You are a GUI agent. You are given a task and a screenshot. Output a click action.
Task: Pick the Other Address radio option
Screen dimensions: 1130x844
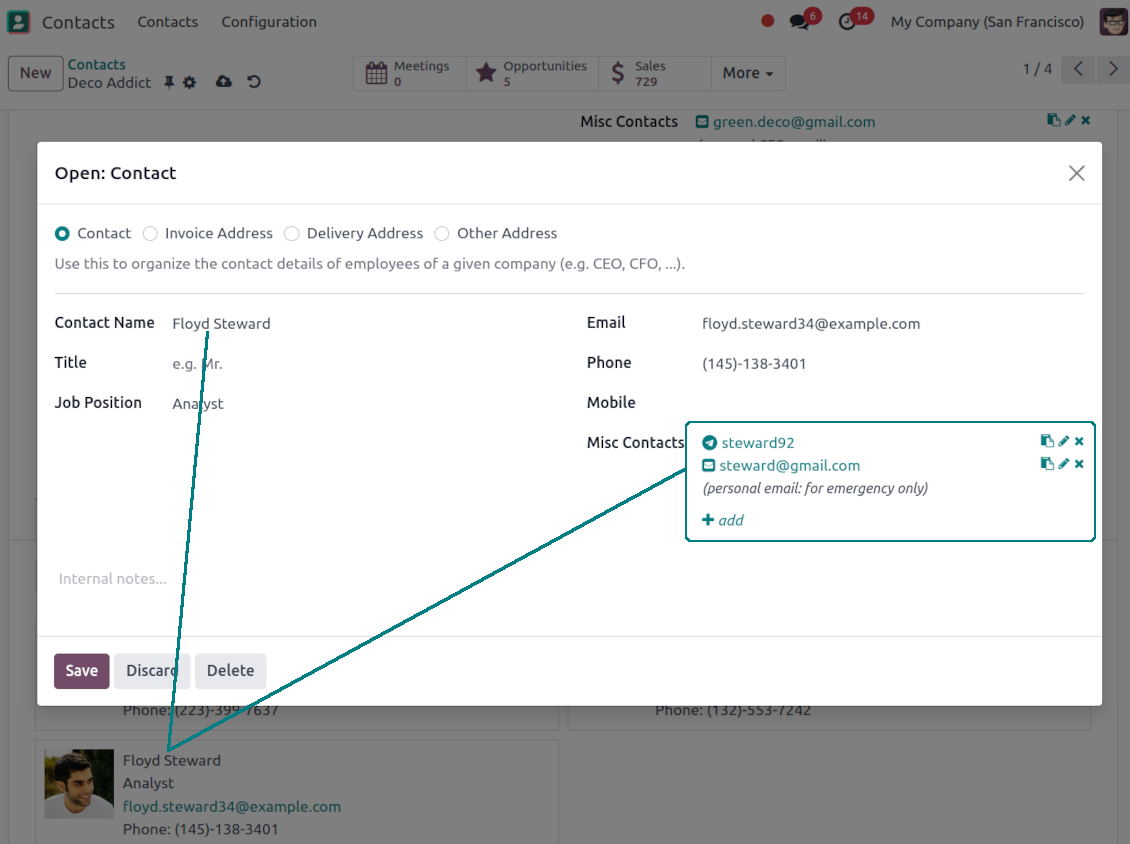[442, 234]
